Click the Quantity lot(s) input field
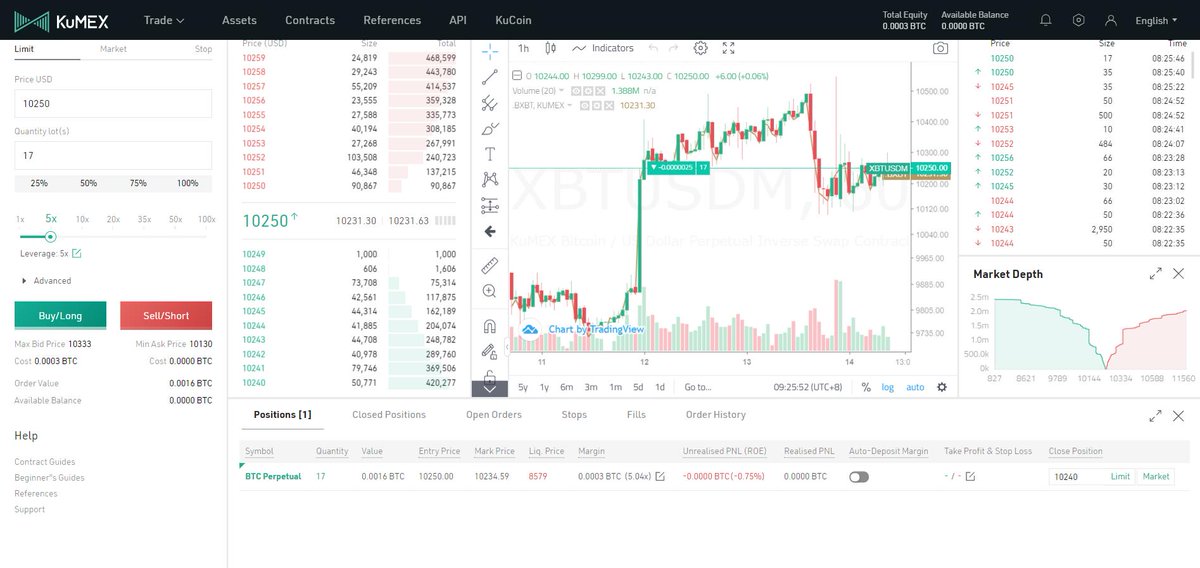 113,155
